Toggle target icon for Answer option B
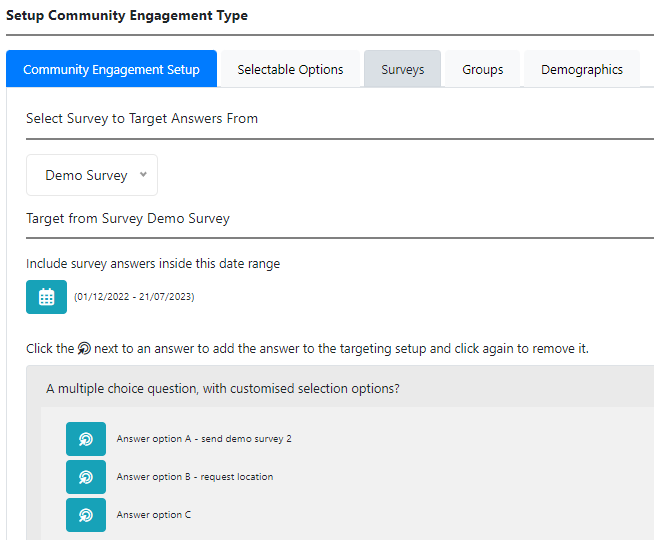 pyautogui.click(x=86, y=477)
